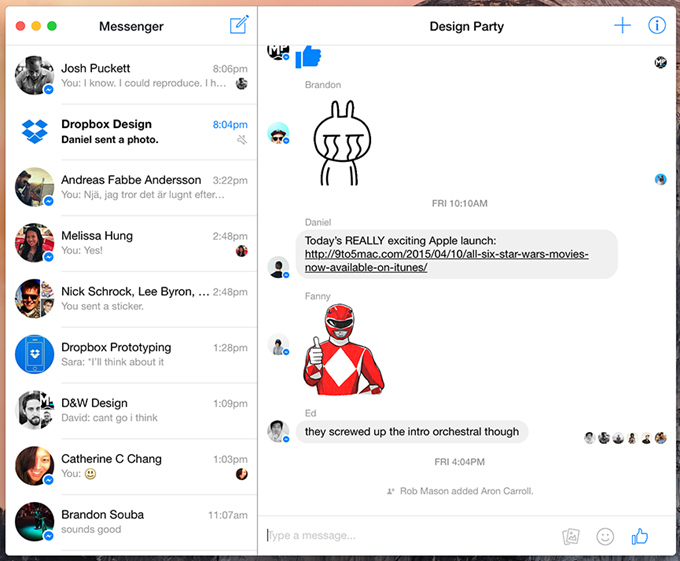Screen dimensions: 680x561
Task: Click Melissa Hung's profile picture
Action: [x=34, y=243]
